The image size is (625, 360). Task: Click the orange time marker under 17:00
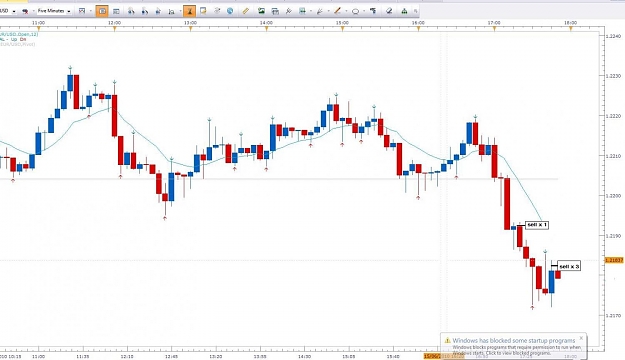coord(494,29)
